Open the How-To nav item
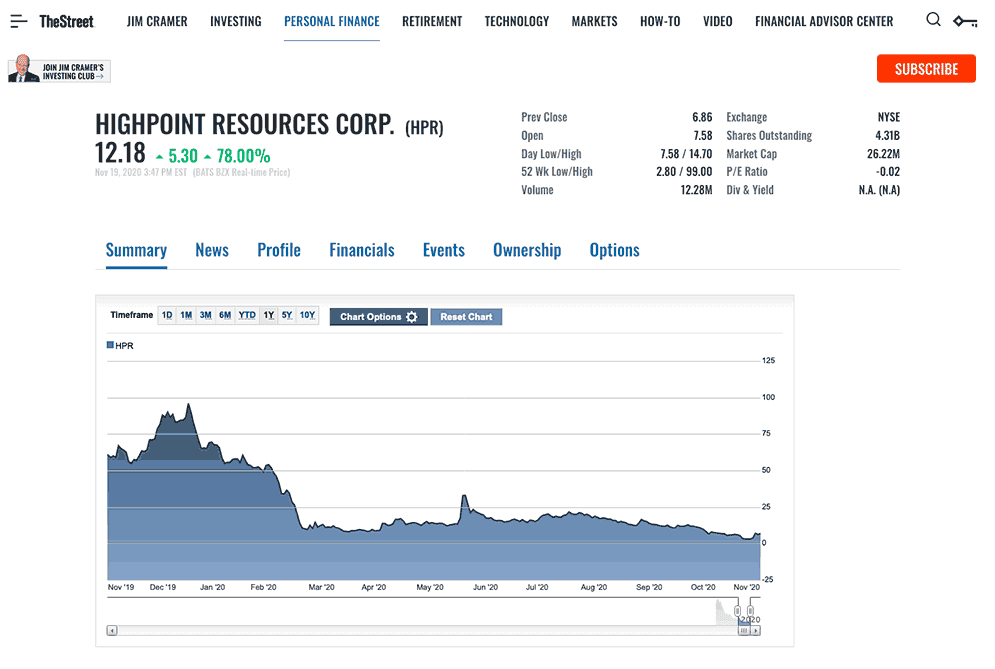 [660, 22]
